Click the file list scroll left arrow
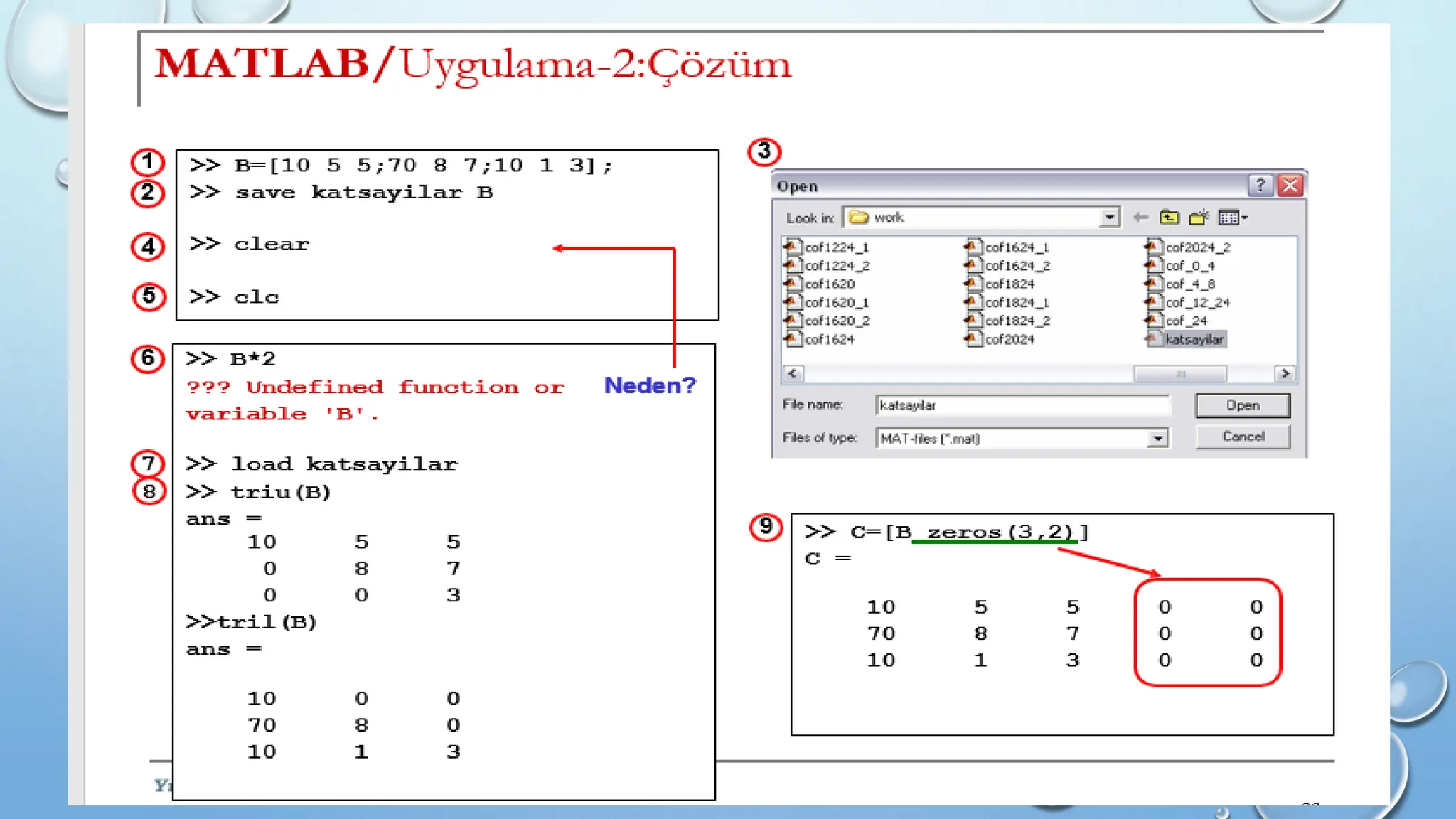Screen dimensions: 1456x819 793,373
